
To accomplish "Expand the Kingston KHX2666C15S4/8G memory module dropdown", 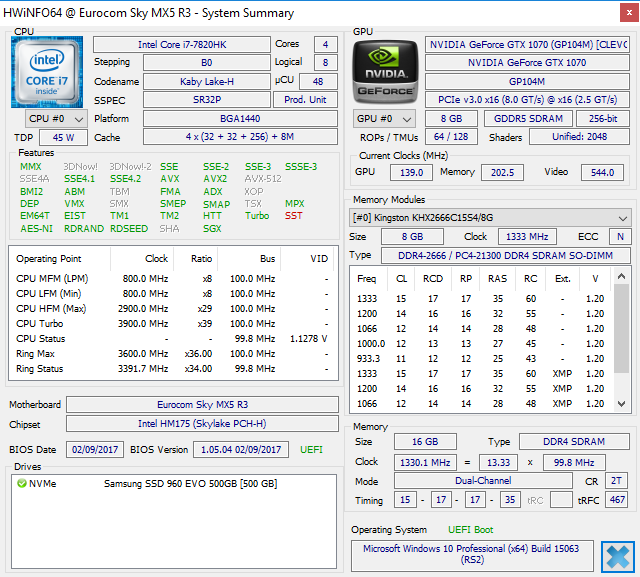I will (x=490, y=218).
